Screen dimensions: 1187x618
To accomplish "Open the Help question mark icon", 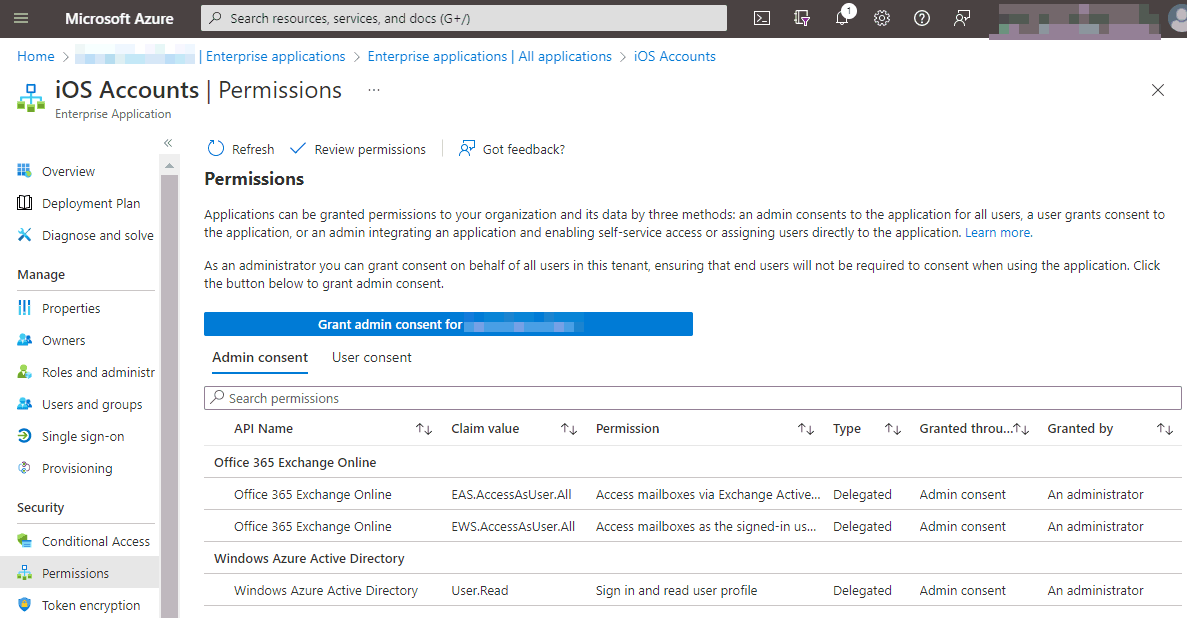I will tap(922, 18).
